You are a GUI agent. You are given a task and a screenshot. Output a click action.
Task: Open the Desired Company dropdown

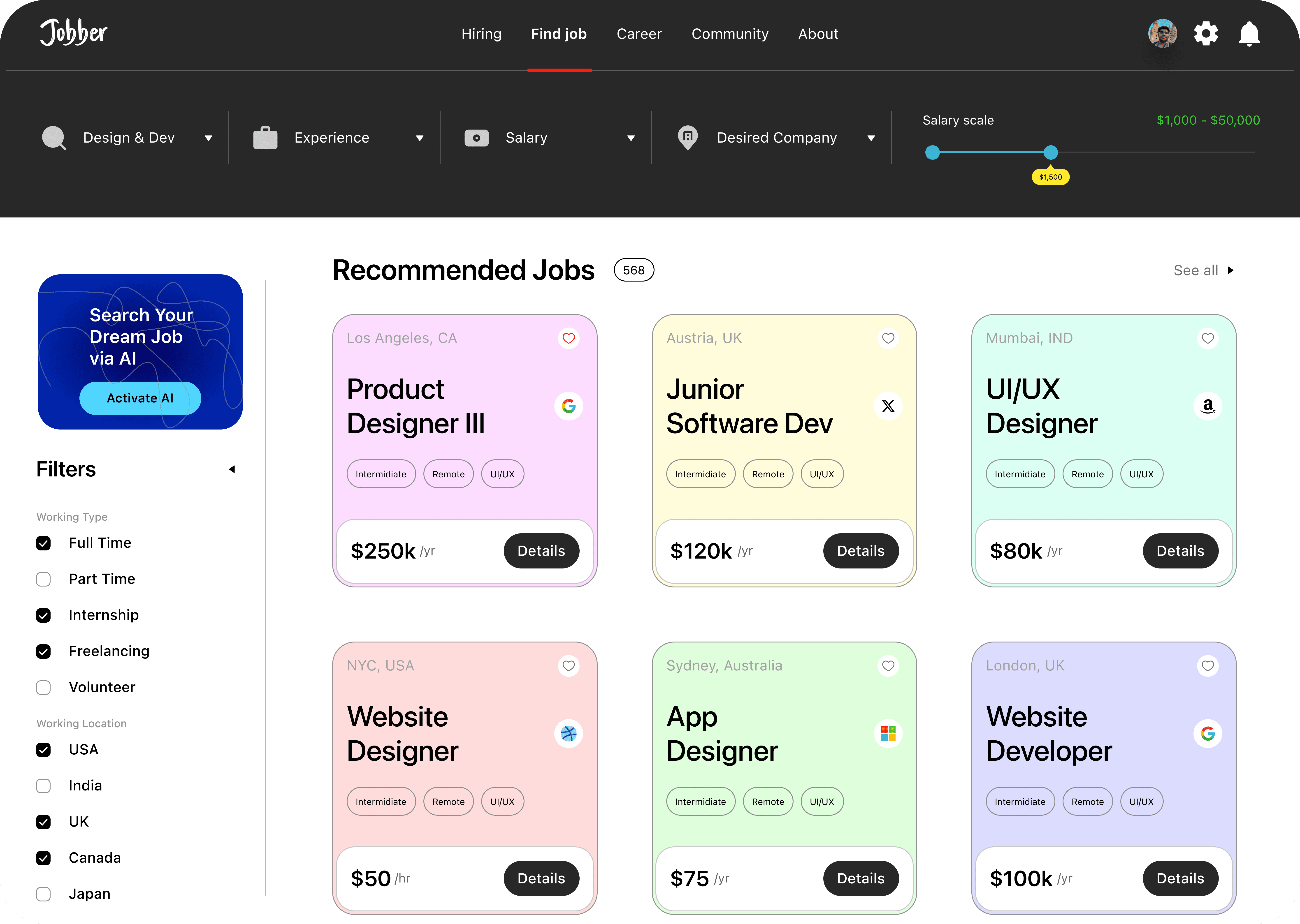776,138
